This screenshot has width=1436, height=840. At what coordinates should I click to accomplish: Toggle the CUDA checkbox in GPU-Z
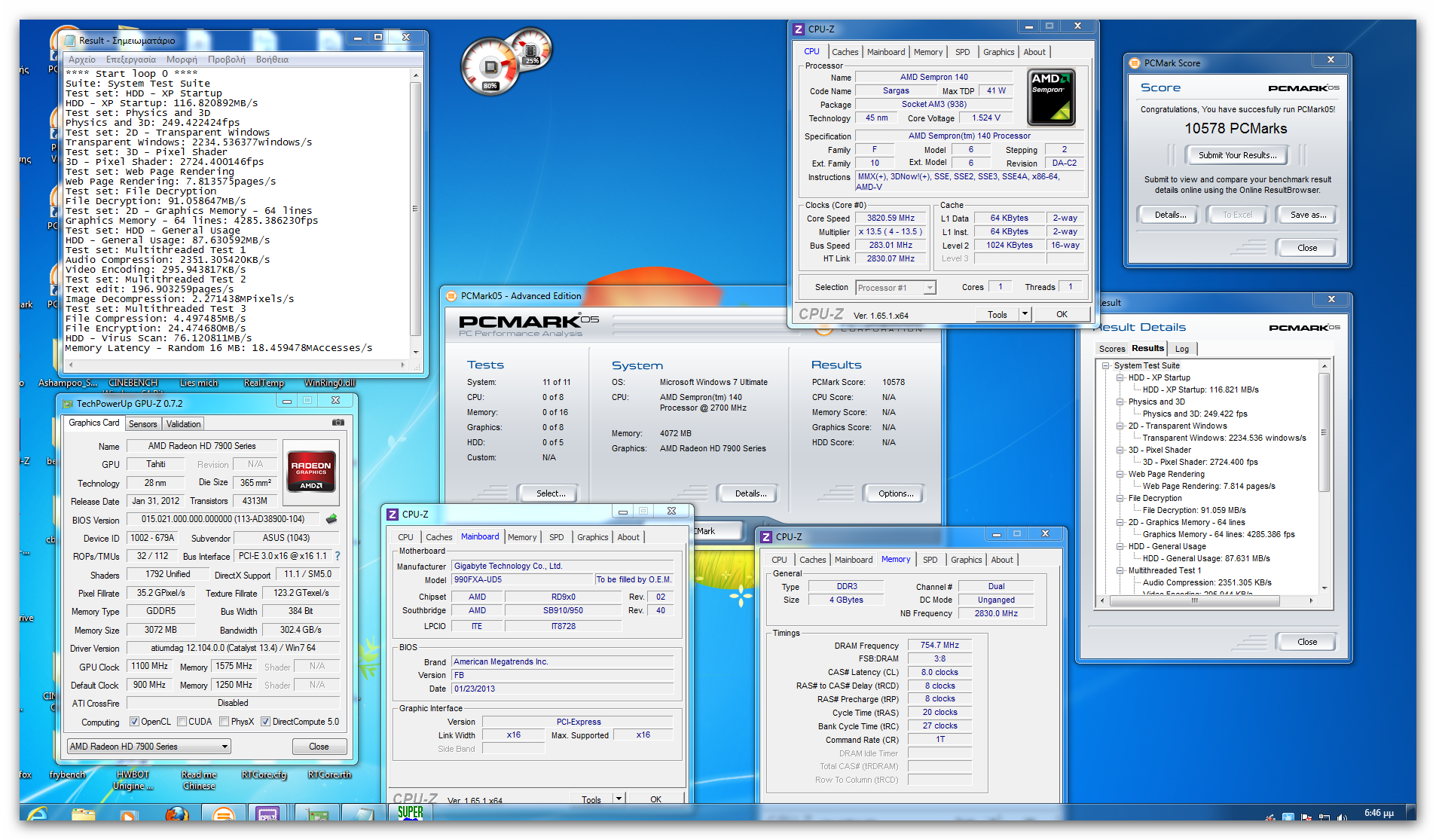point(182,722)
